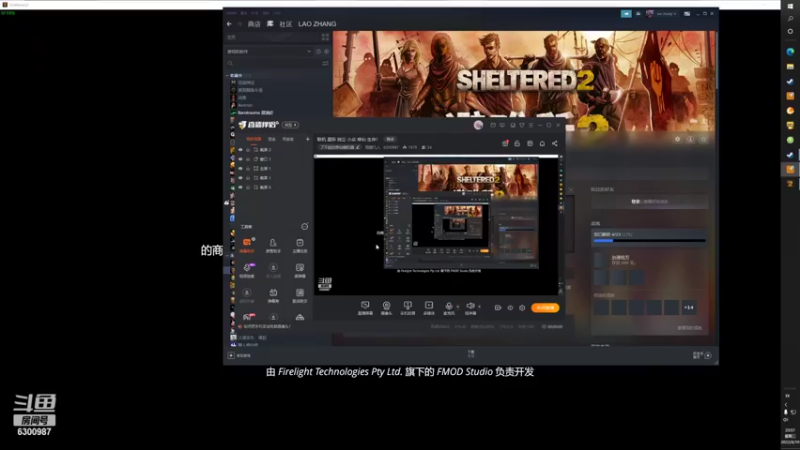This screenshot has height=450, width=800.
Task: Open the Steam account name dropdown
Action: coord(666,14)
